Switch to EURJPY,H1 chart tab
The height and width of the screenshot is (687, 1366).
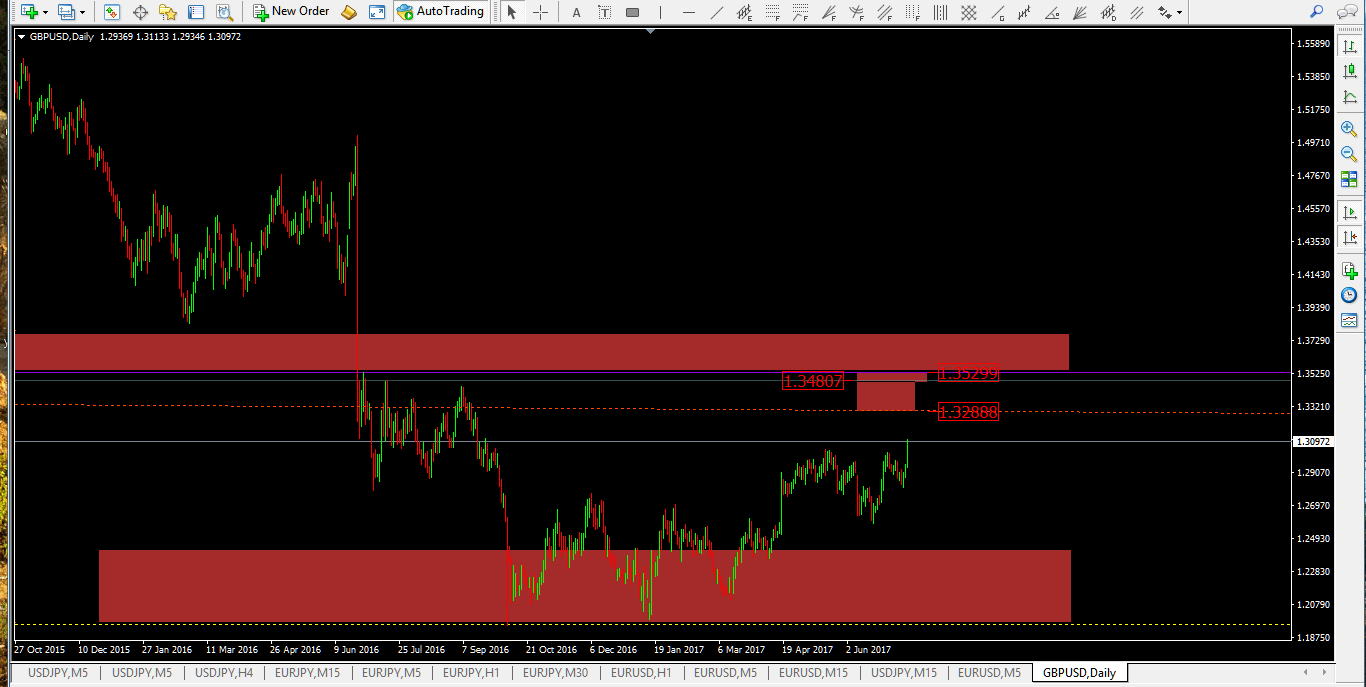tap(471, 673)
